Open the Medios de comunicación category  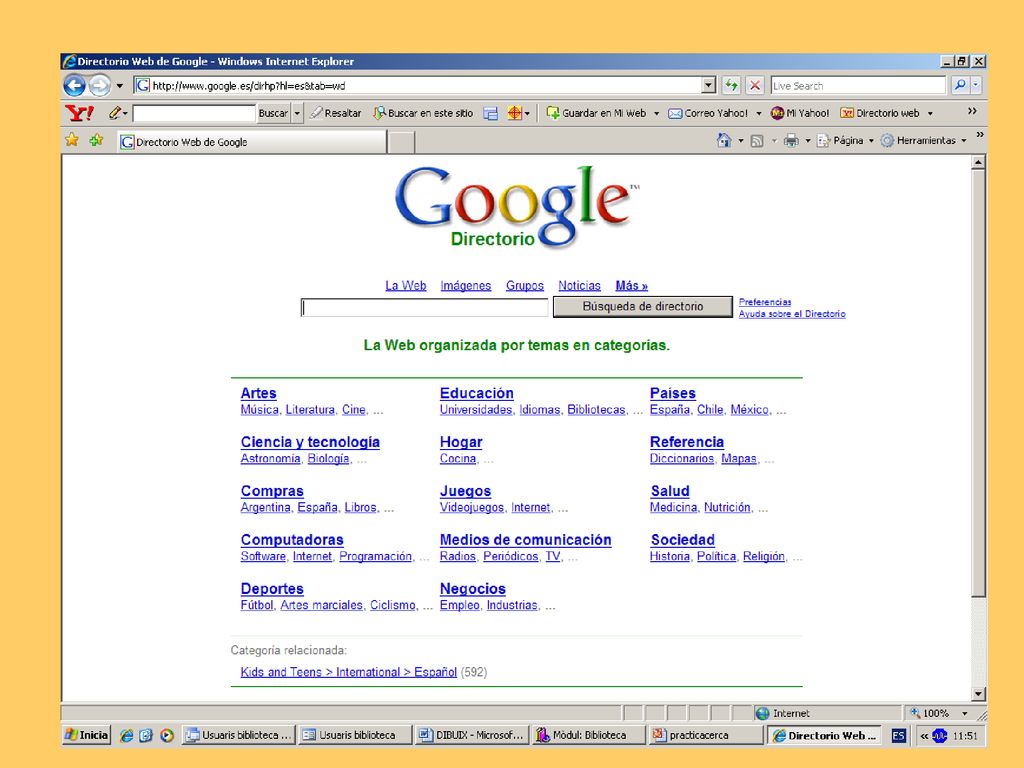point(526,540)
